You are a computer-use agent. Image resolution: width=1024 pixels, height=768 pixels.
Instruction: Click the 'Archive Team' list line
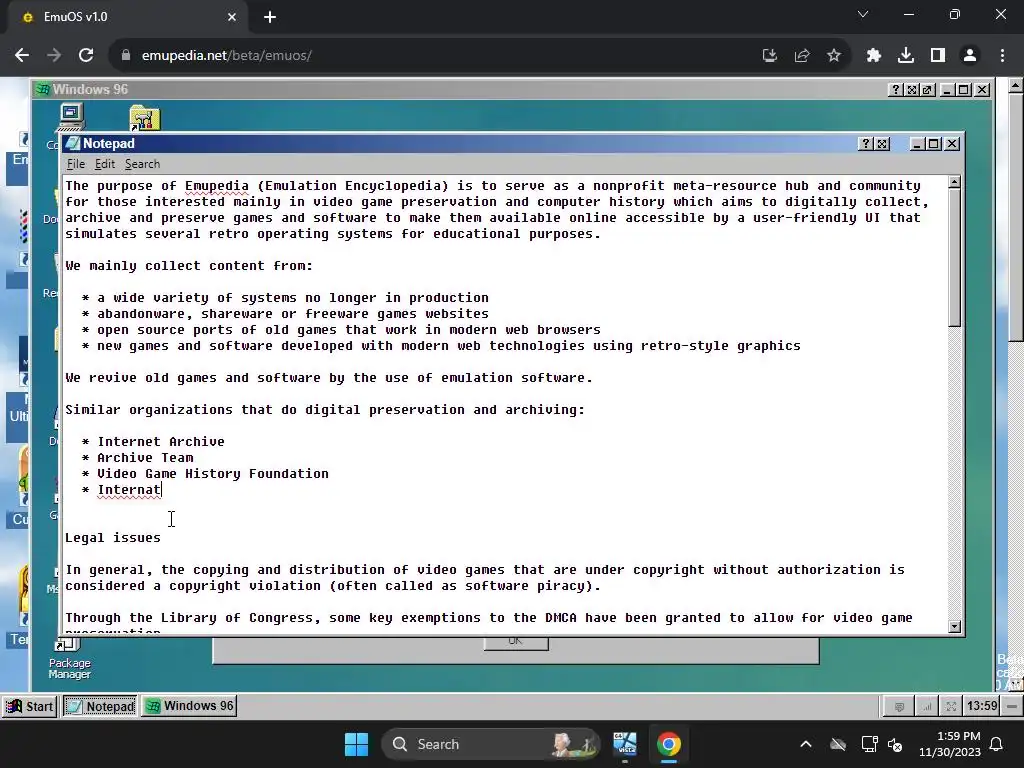click(145, 458)
